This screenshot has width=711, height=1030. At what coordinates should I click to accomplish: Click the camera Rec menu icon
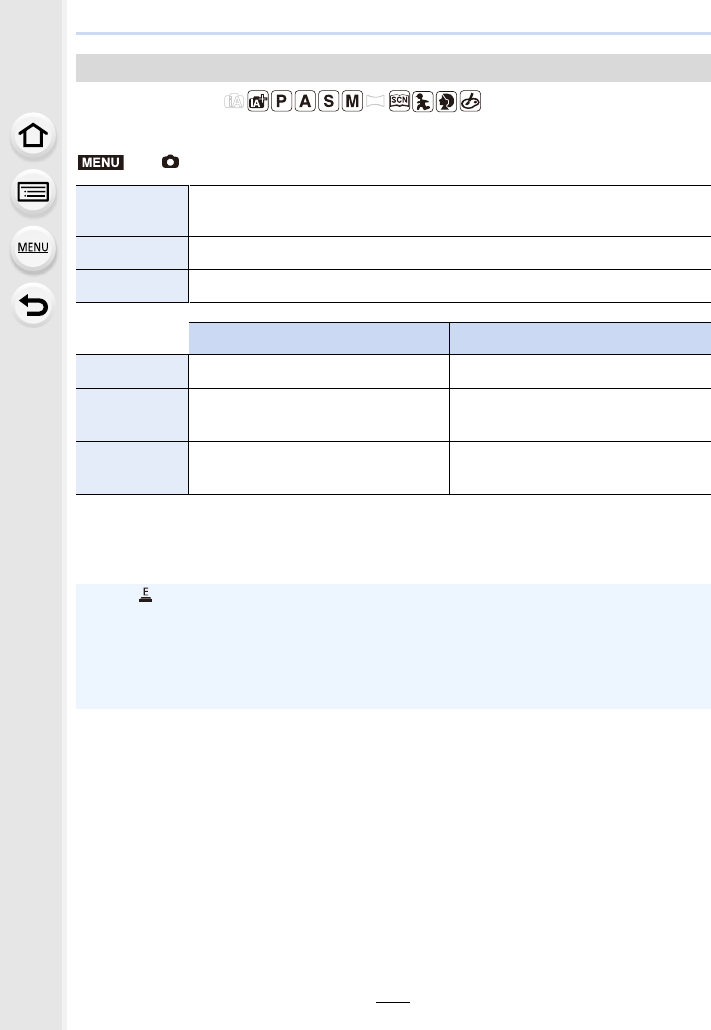point(170,162)
